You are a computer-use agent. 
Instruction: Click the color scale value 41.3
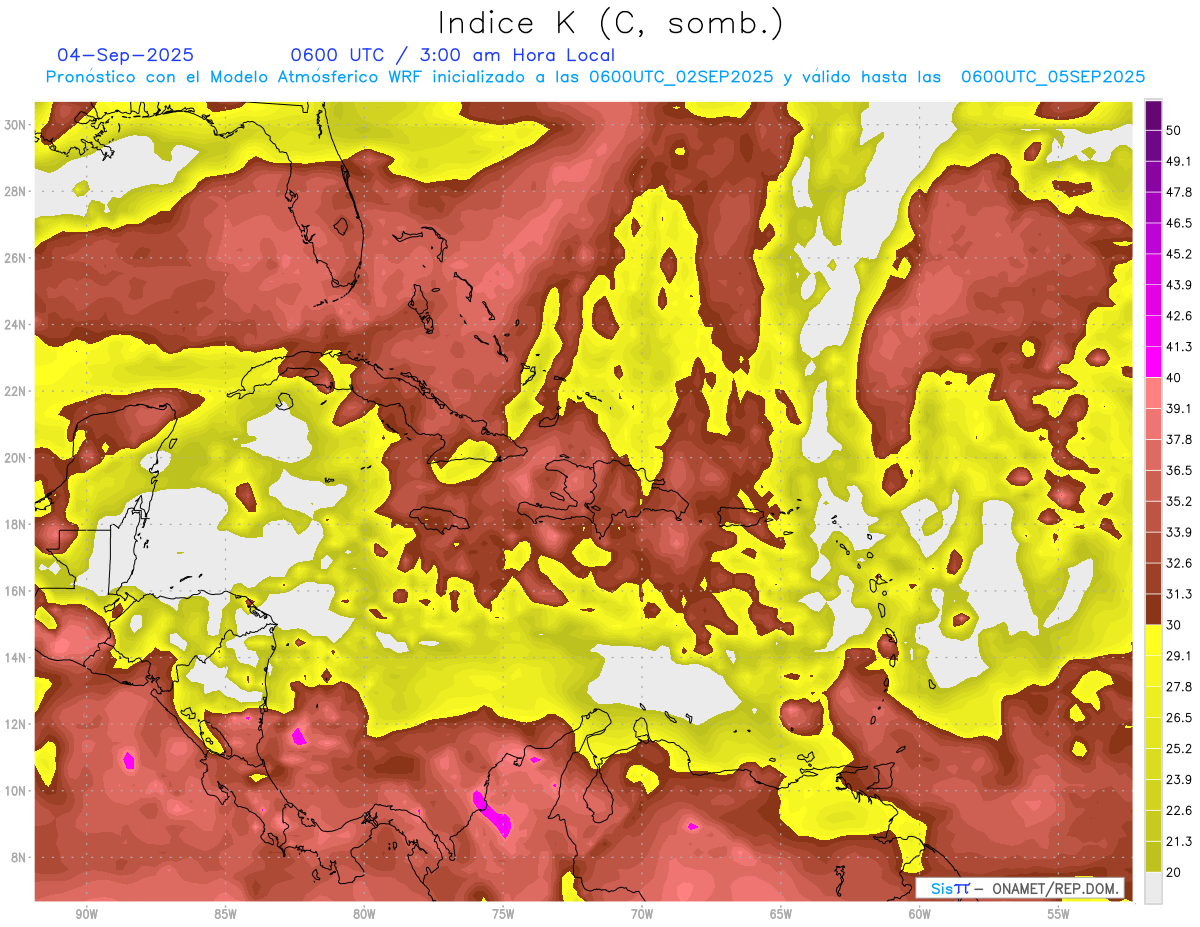[1179, 347]
